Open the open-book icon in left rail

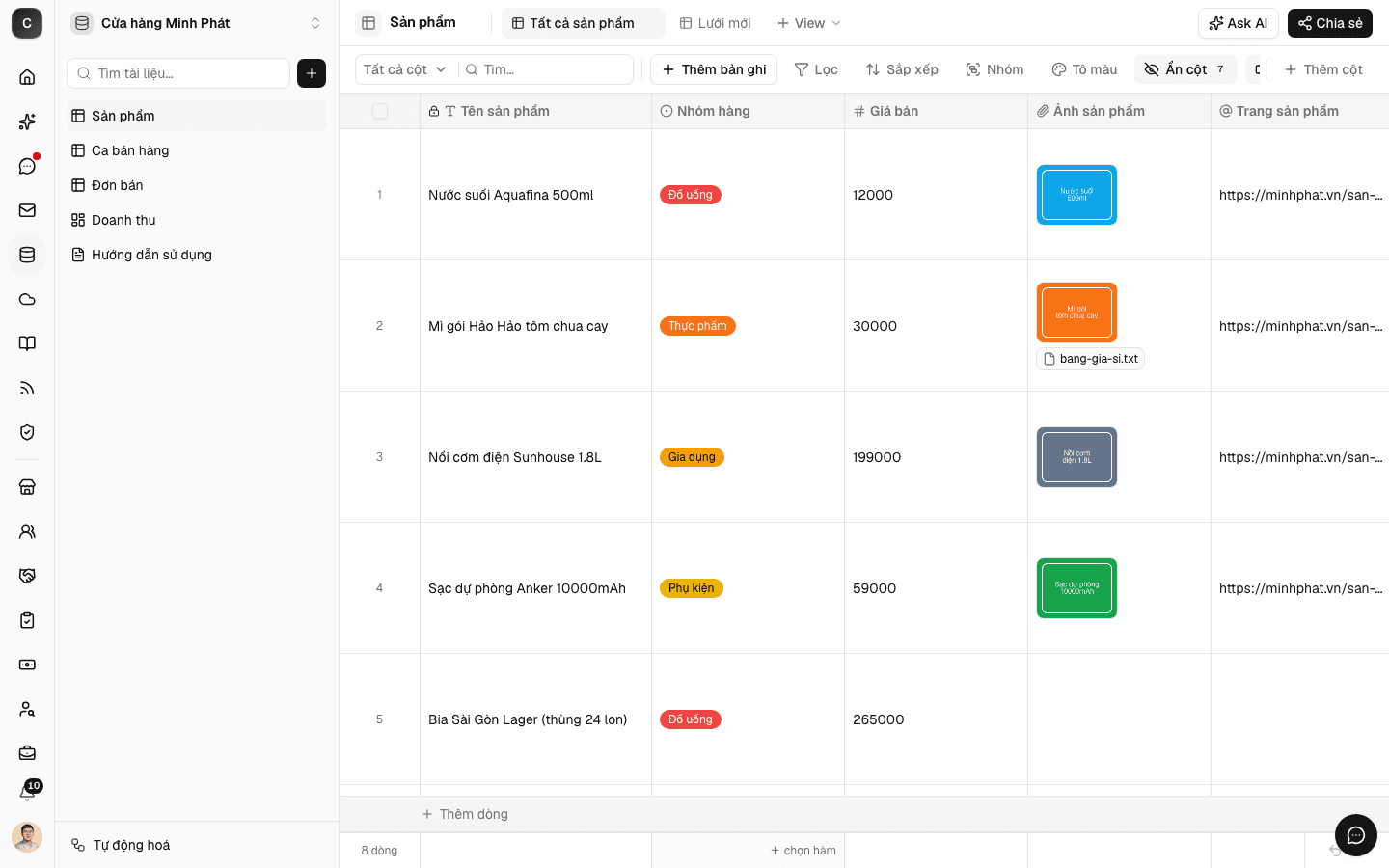[x=27, y=343]
